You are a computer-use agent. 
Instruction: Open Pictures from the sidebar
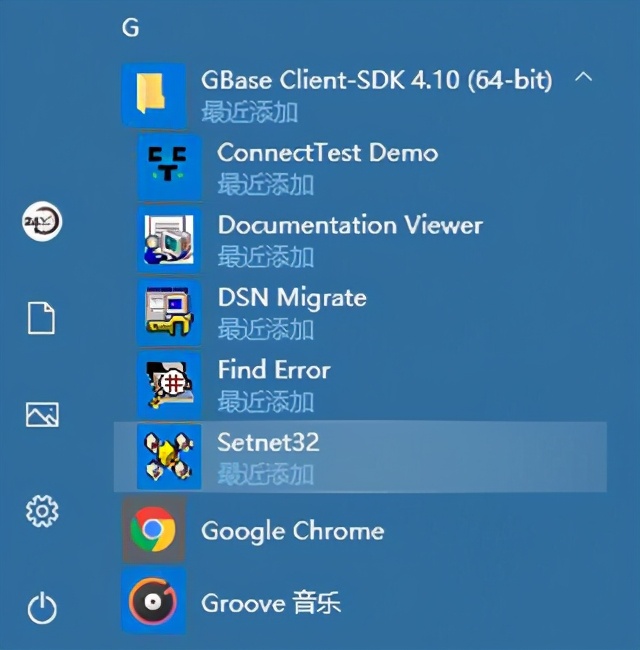pos(42,414)
